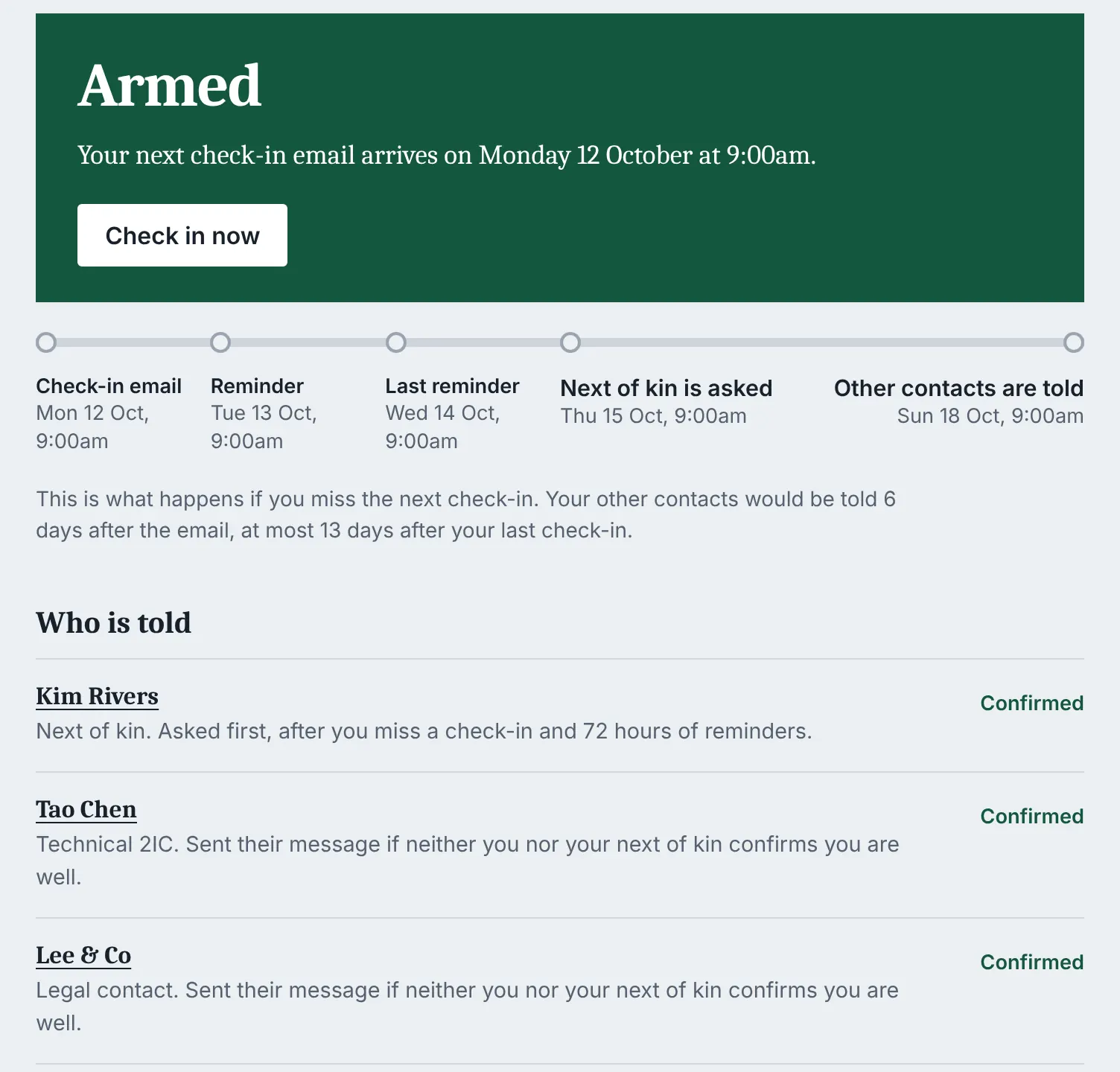Click the Other contacts are told label
The height and width of the screenshot is (1072, 1120).
(958, 388)
